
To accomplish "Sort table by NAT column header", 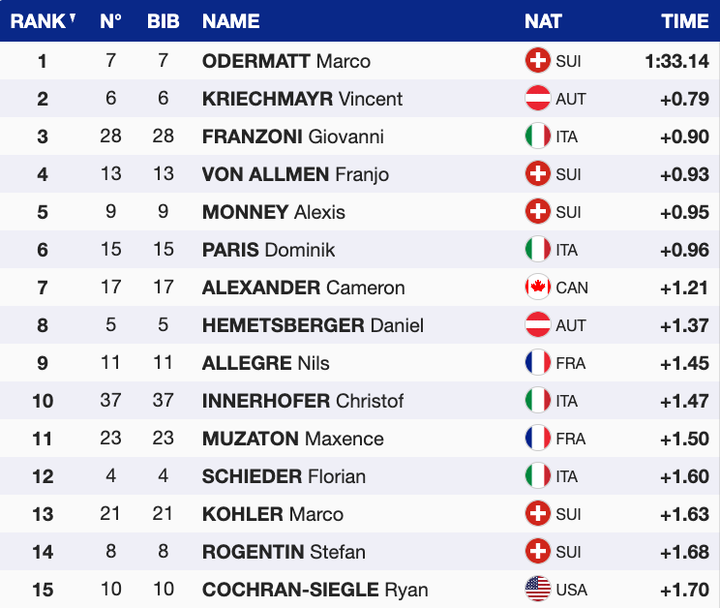I will point(543,20).
